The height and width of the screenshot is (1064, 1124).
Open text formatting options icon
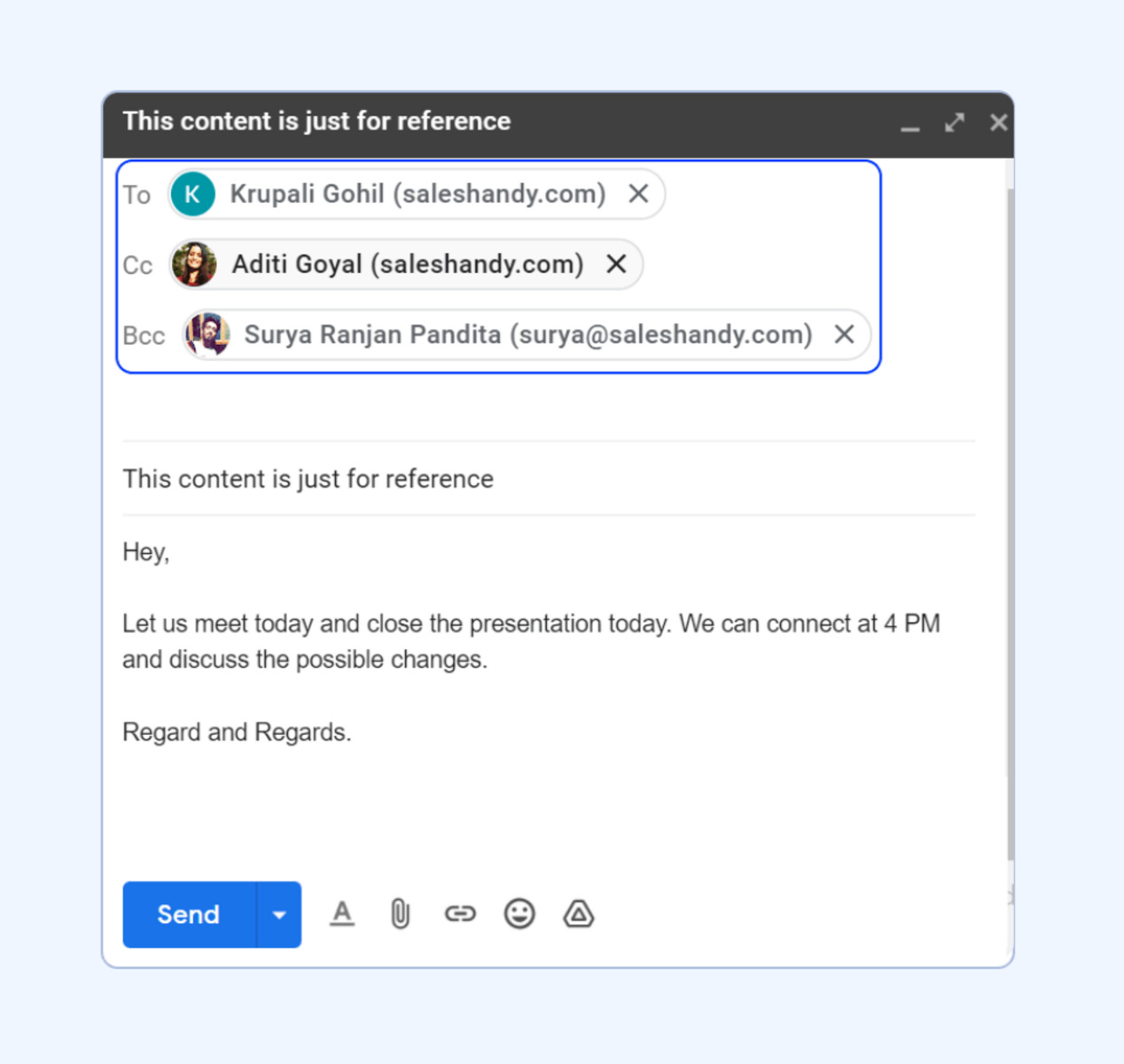point(342,913)
